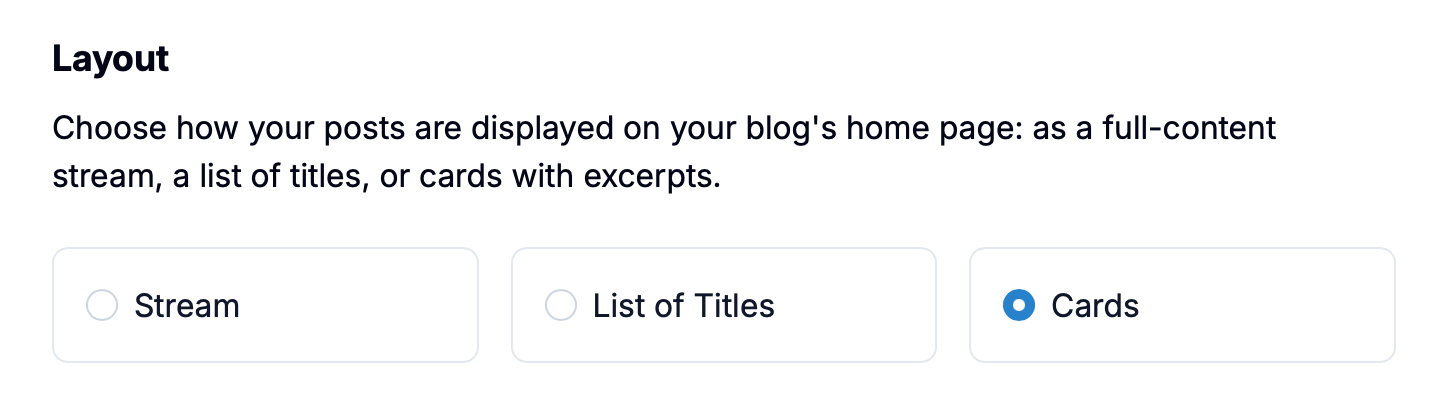This screenshot has width=1454, height=410.
Task: Switch home page to List of Titles circle
Action: coord(560,305)
